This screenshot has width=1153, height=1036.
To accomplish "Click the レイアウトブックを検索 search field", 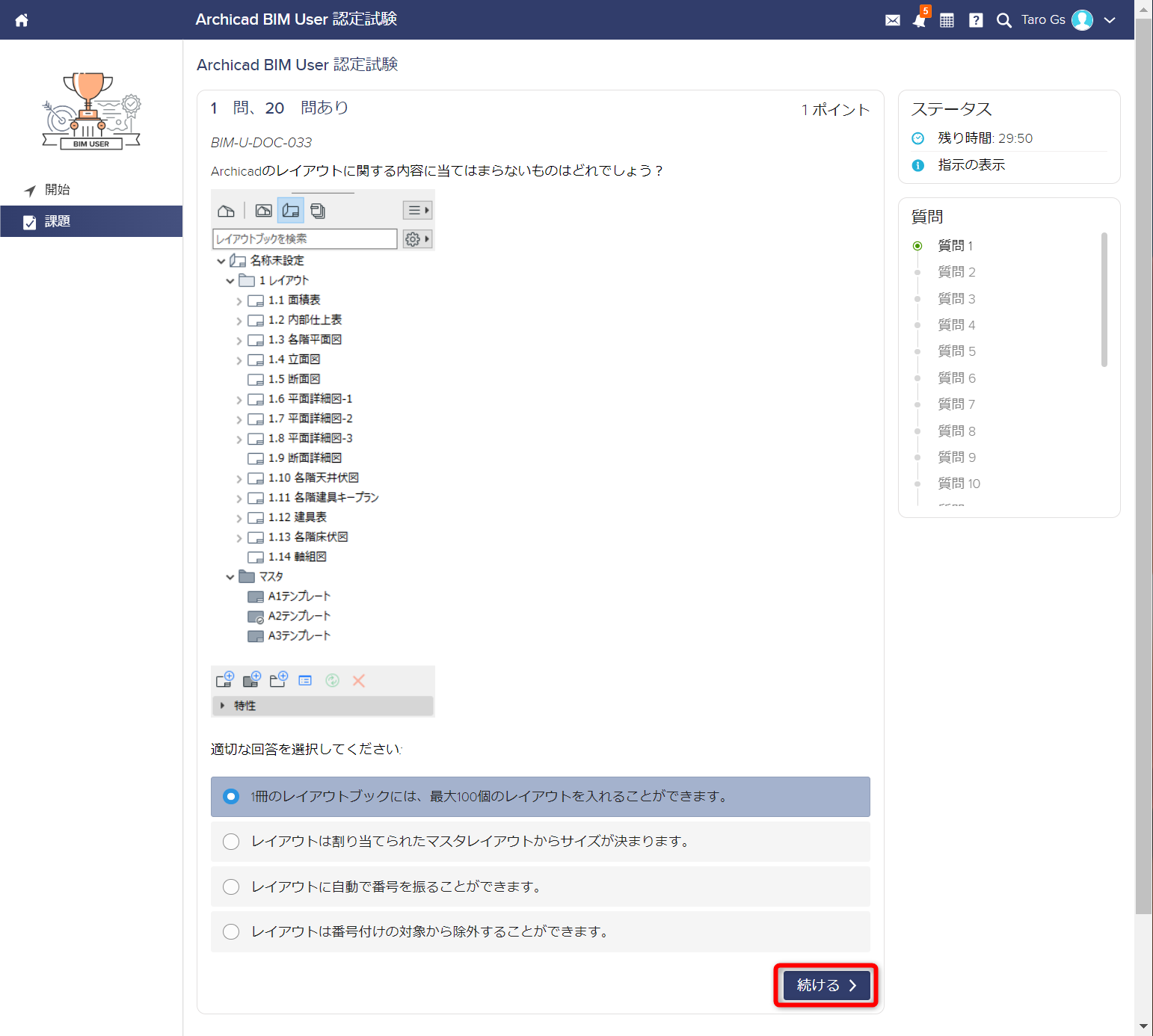I will point(304,239).
